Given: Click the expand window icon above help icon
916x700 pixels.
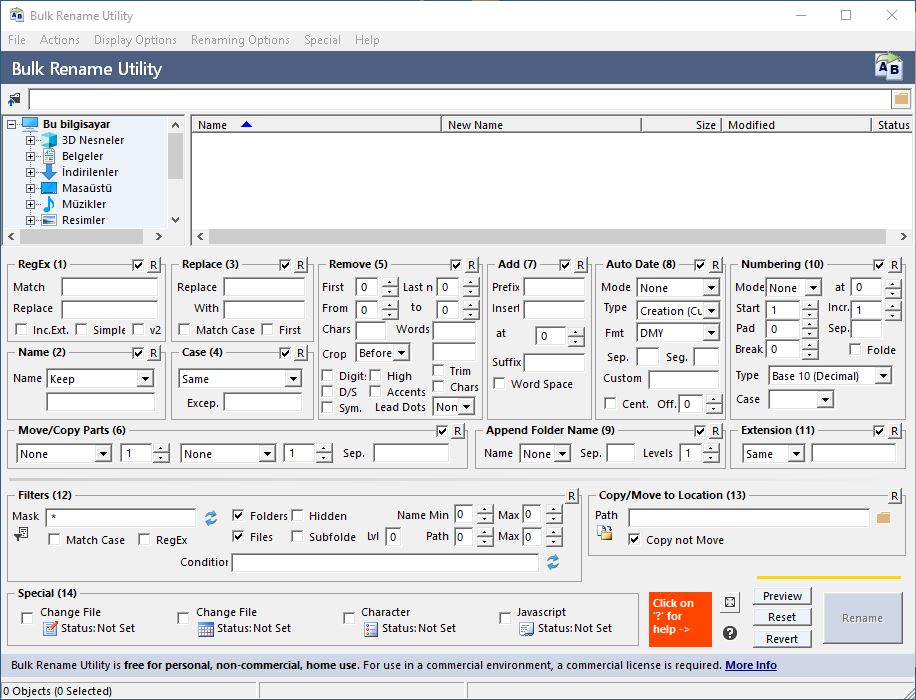Looking at the screenshot, I should click(x=730, y=602).
